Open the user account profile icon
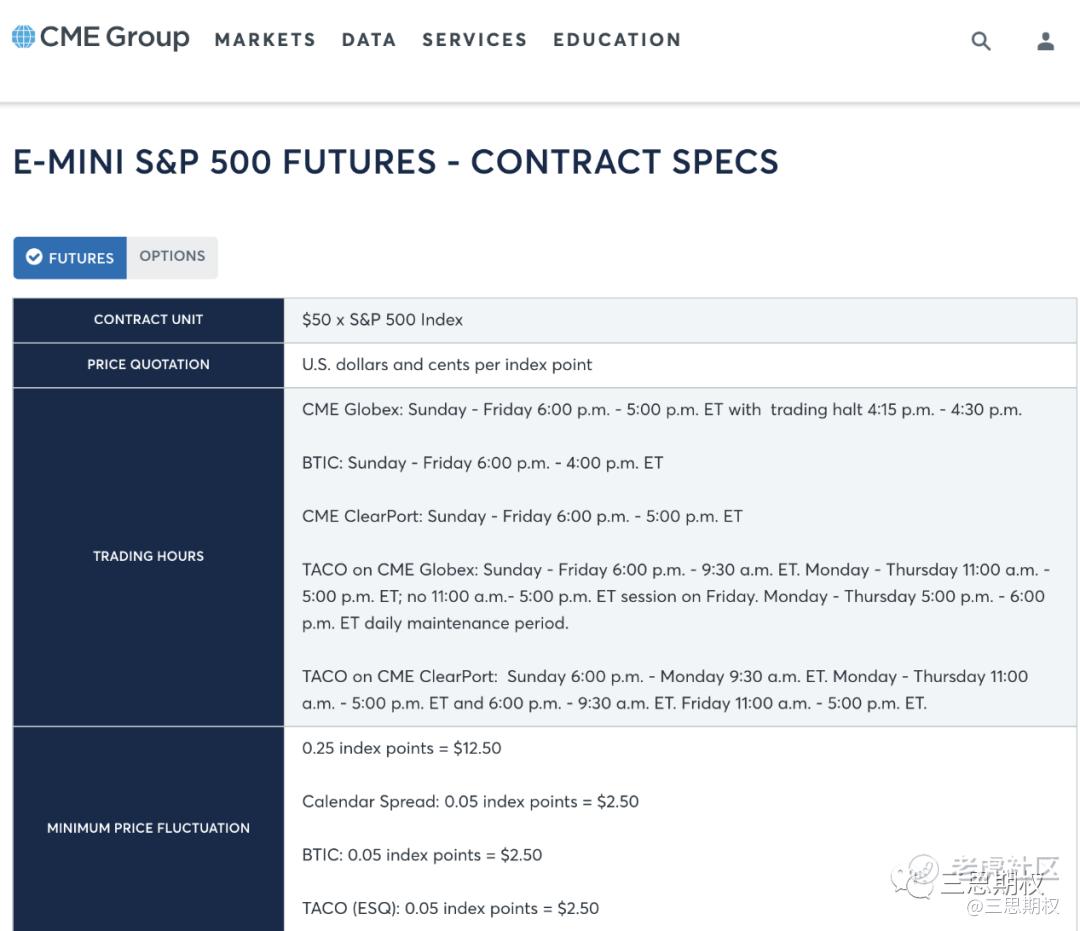1080x931 pixels. pos(1045,41)
